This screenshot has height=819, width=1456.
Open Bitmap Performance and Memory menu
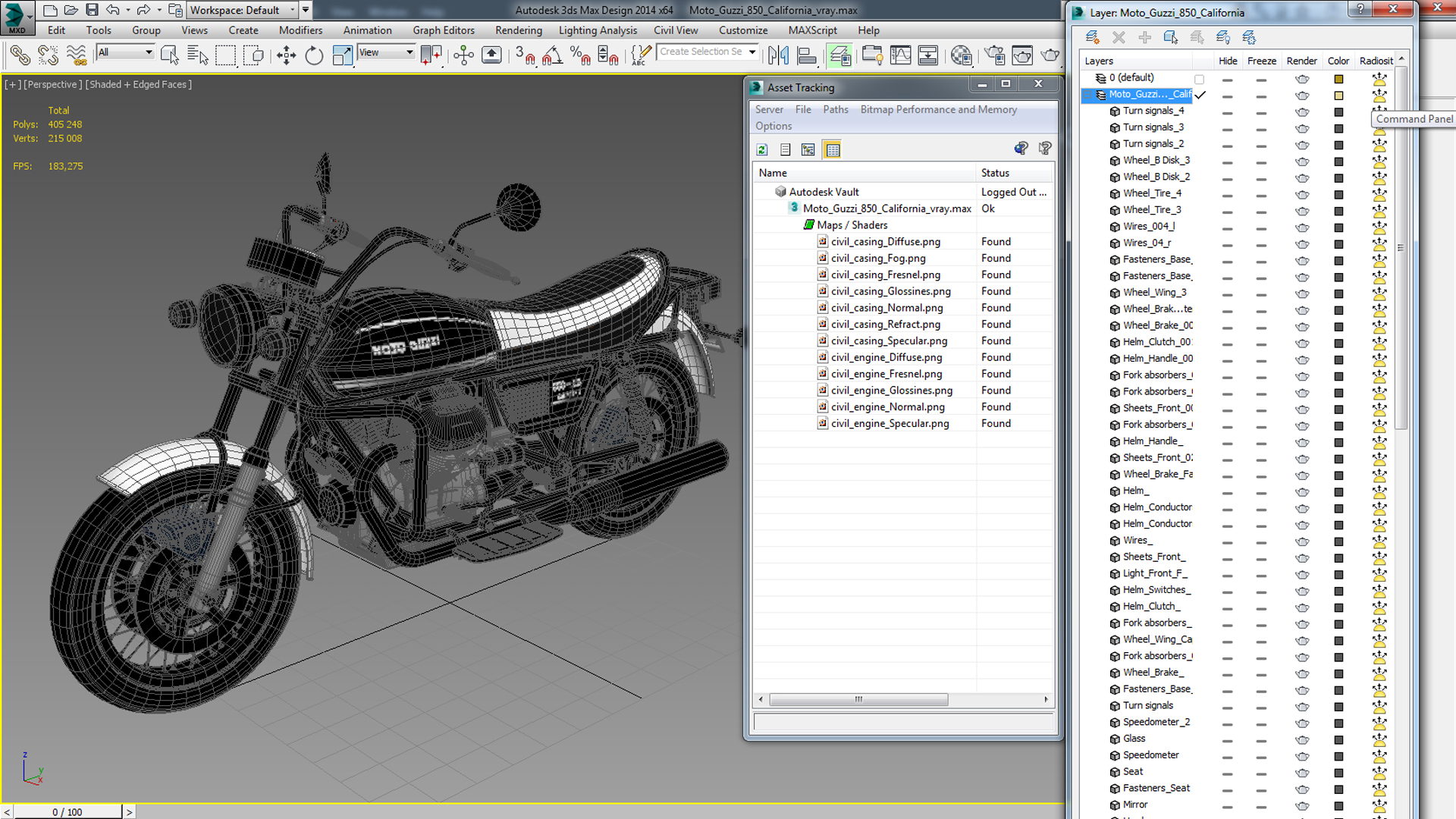(938, 109)
